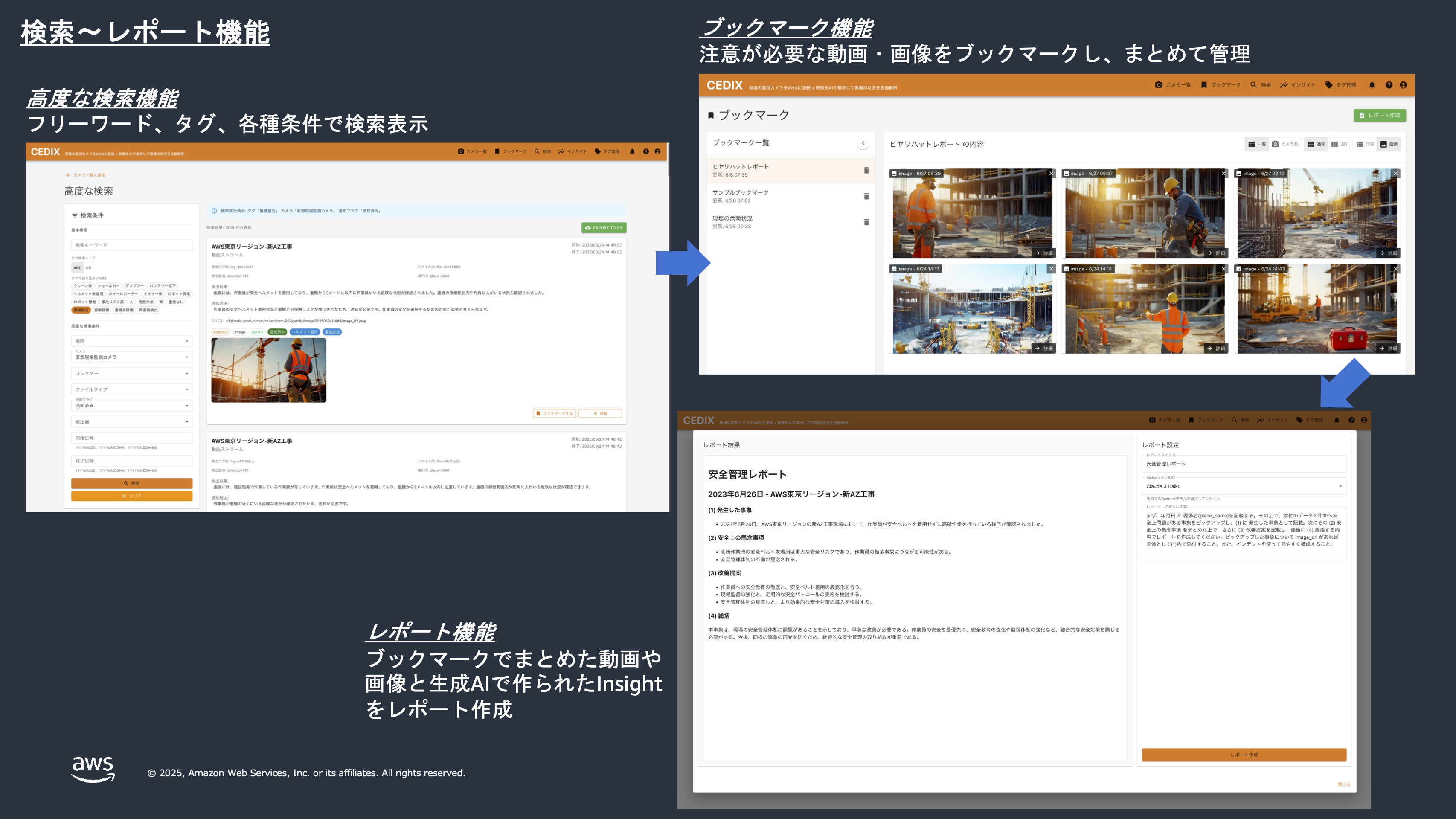Toggle the 重機接近 tag filter chip
Screen dimensions: 1456x819
81,310
